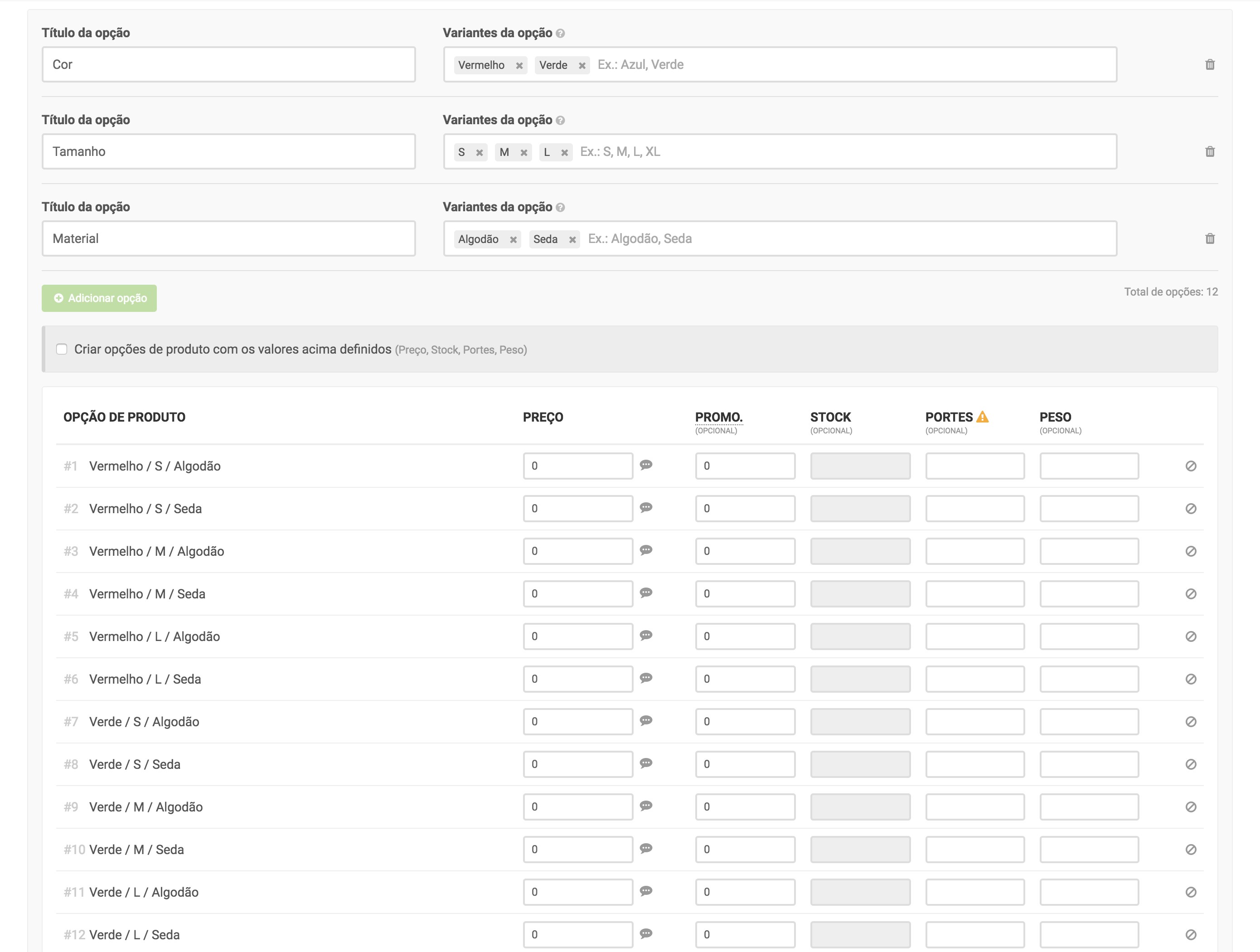
Task: Disable product option #1 Vermelho / S / Algodão
Action: tap(1191, 466)
